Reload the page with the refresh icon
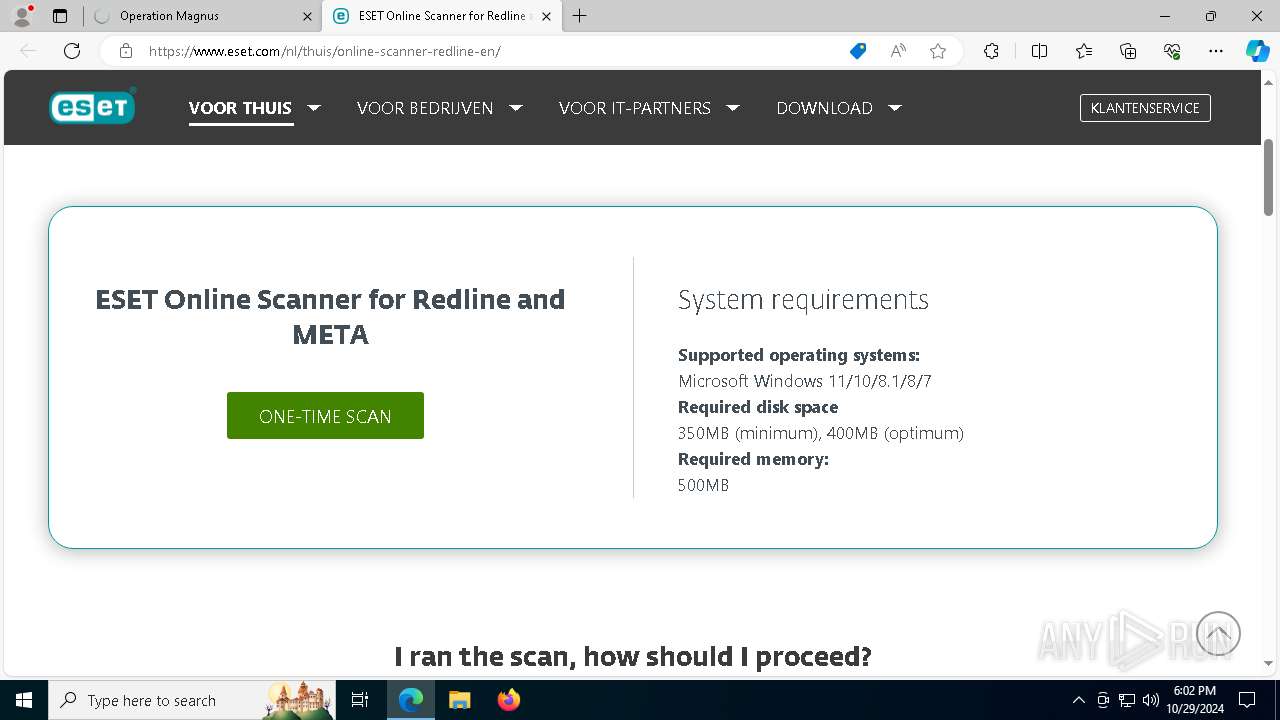Image resolution: width=1280 pixels, height=720 pixels. click(72, 51)
